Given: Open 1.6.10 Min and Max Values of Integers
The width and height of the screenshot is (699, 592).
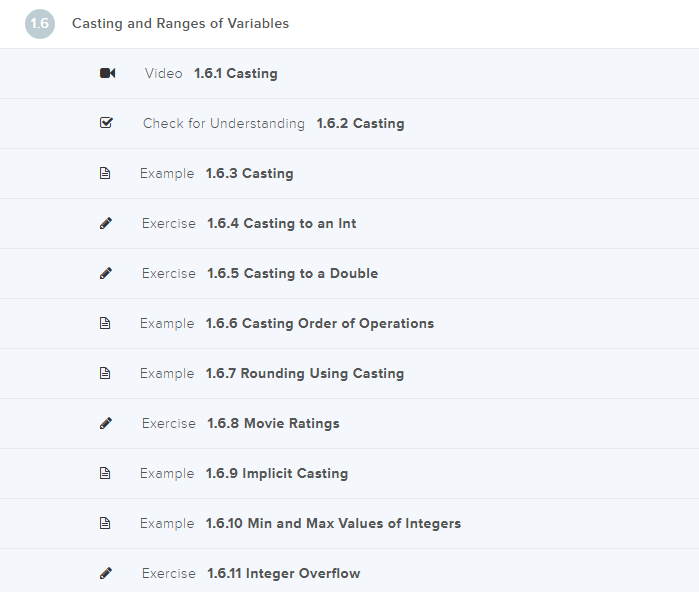Looking at the screenshot, I should [333, 523].
